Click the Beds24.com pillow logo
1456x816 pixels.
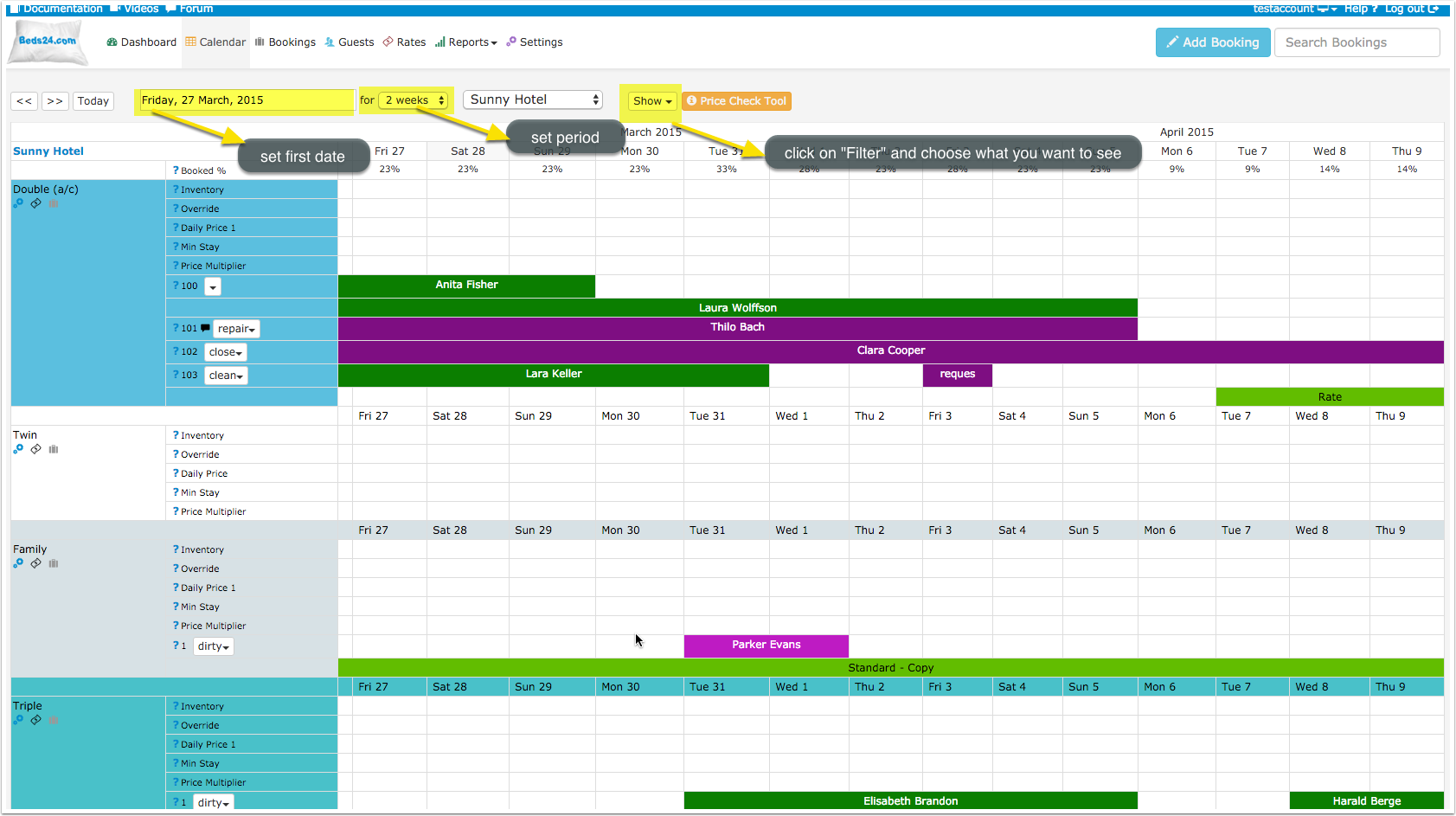[x=48, y=42]
